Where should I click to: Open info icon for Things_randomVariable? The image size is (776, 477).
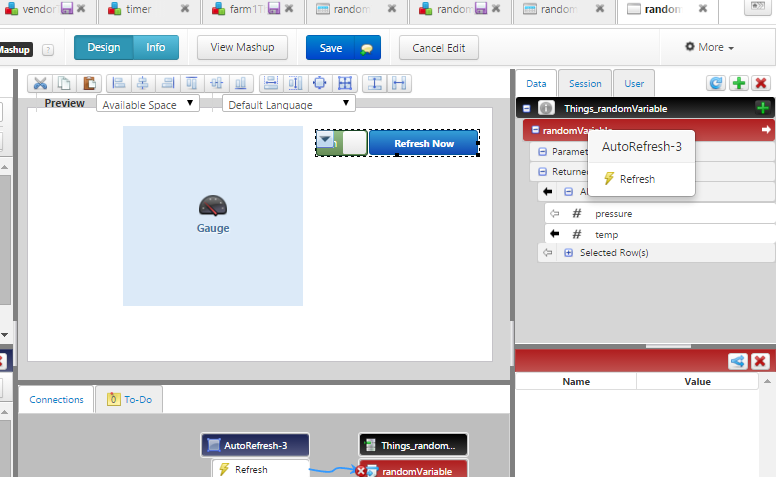point(546,108)
